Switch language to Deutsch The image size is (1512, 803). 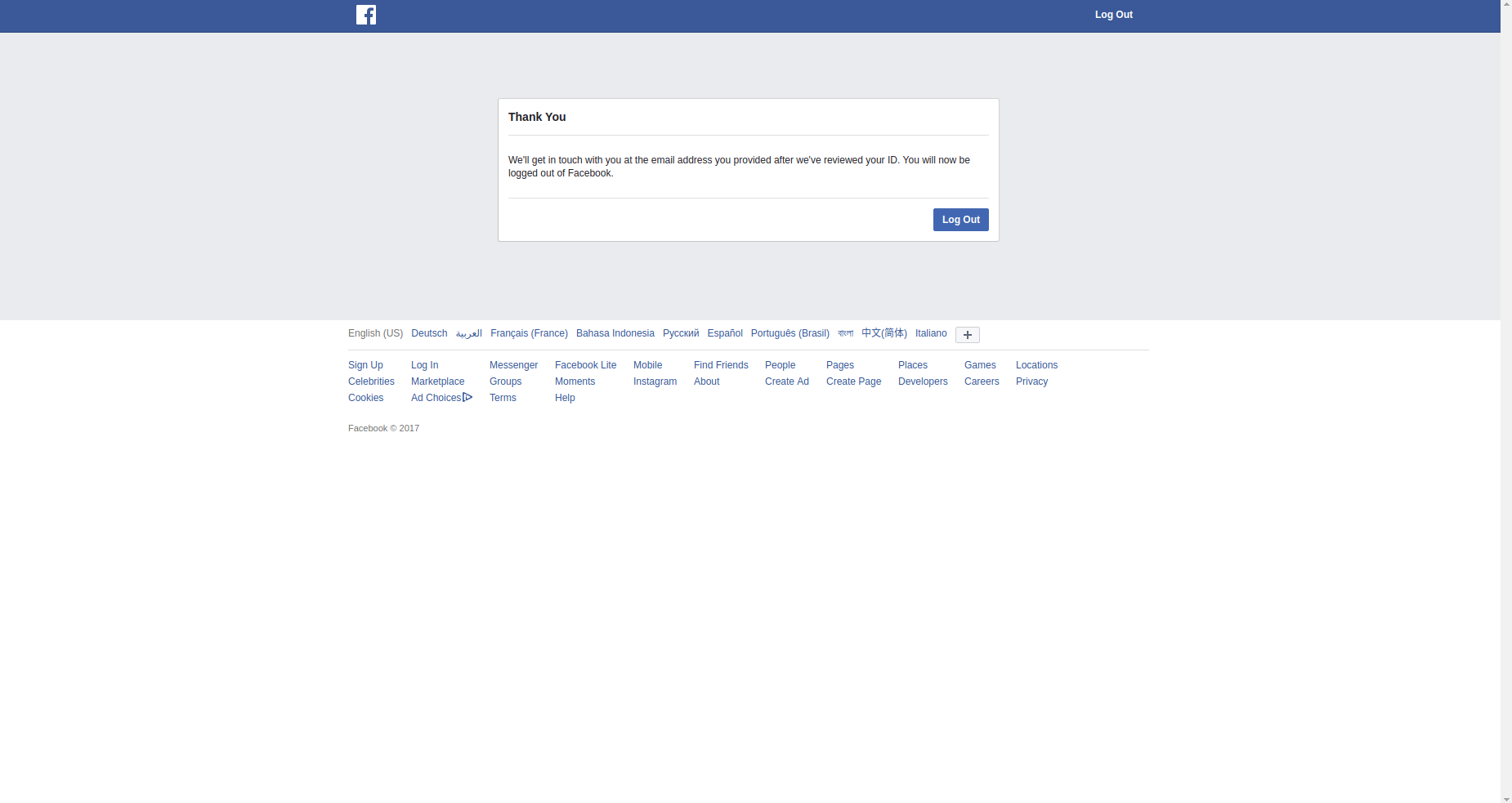429,333
